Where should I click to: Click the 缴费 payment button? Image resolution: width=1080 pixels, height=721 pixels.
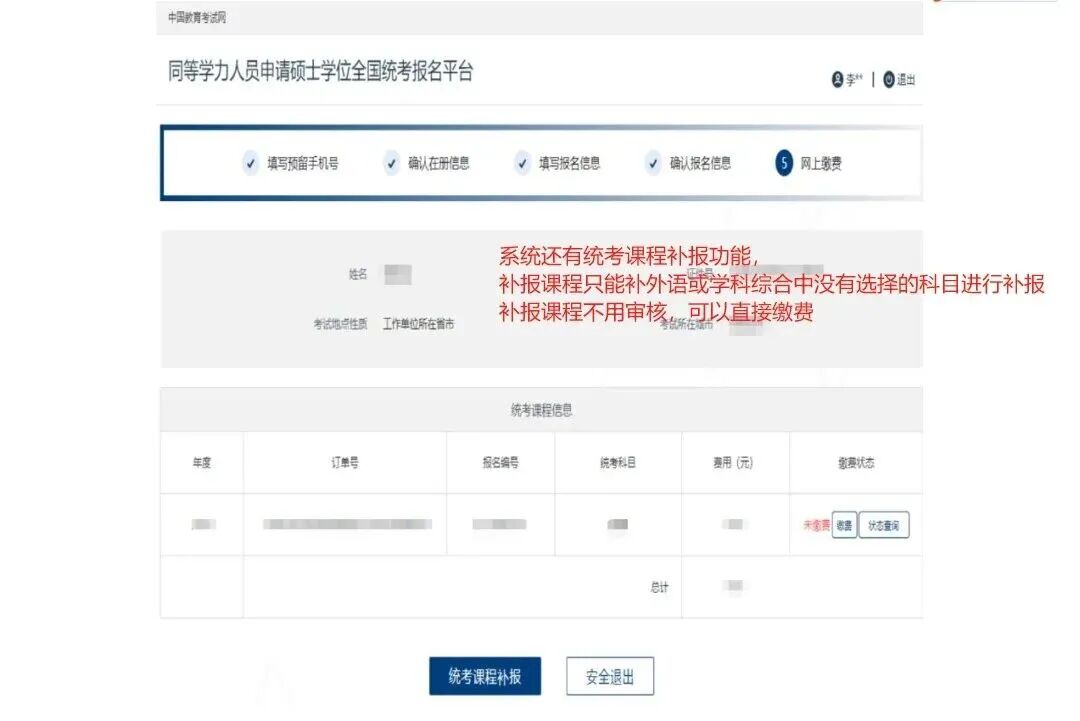click(843, 524)
